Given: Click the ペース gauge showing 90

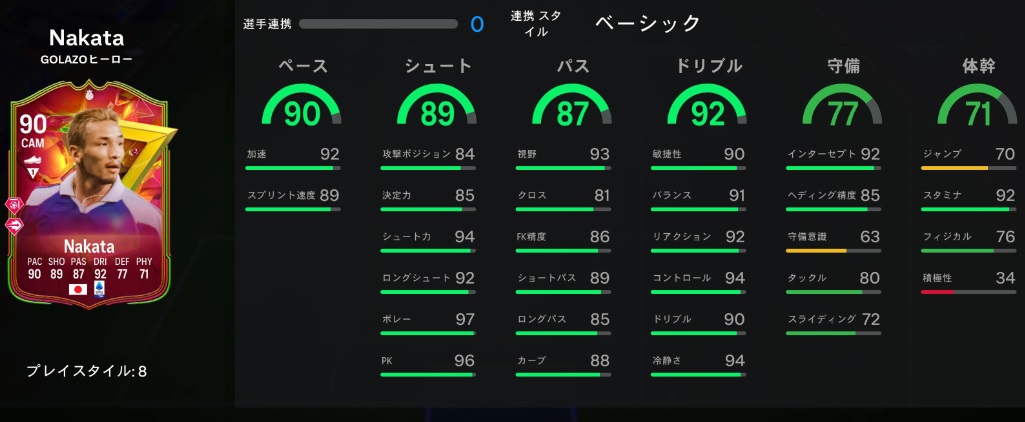Looking at the screenshot, I should tap(302, 109).
